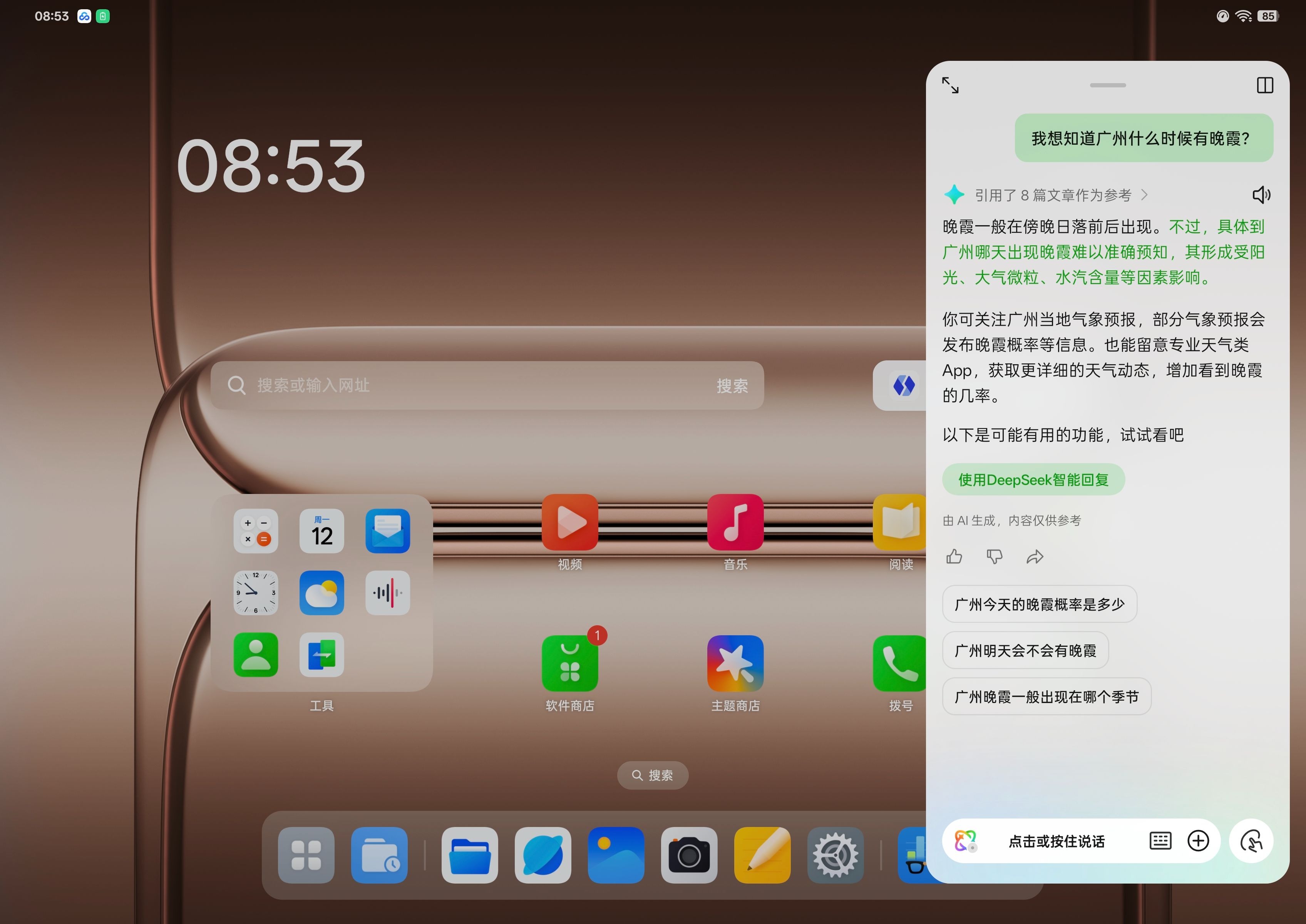Select suggestion 广州今天的晚霞概率是多少
Viewport: 1306px width, 924px height.
pos(1039,604)
